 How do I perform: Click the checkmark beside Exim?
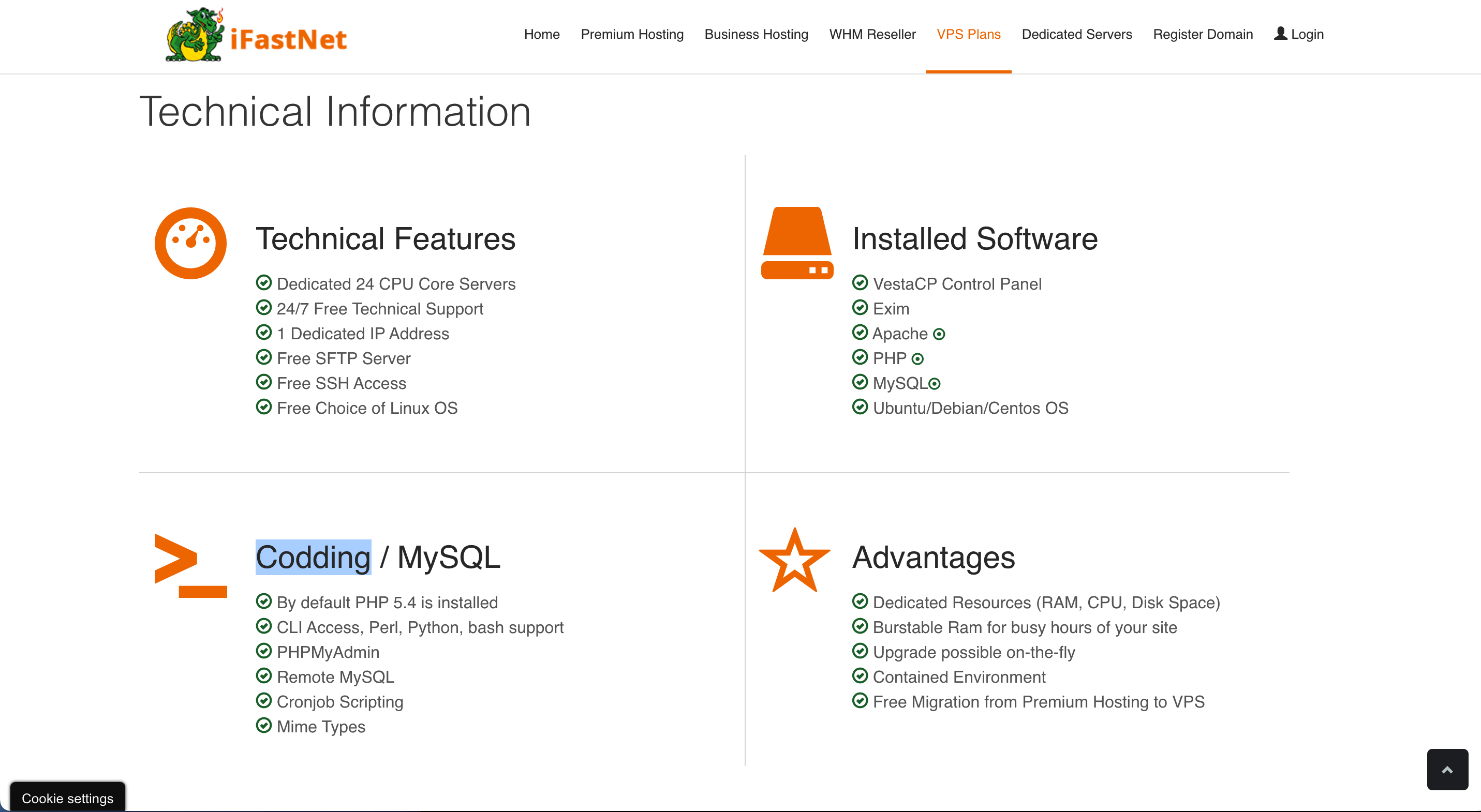(x=860, y=307)
